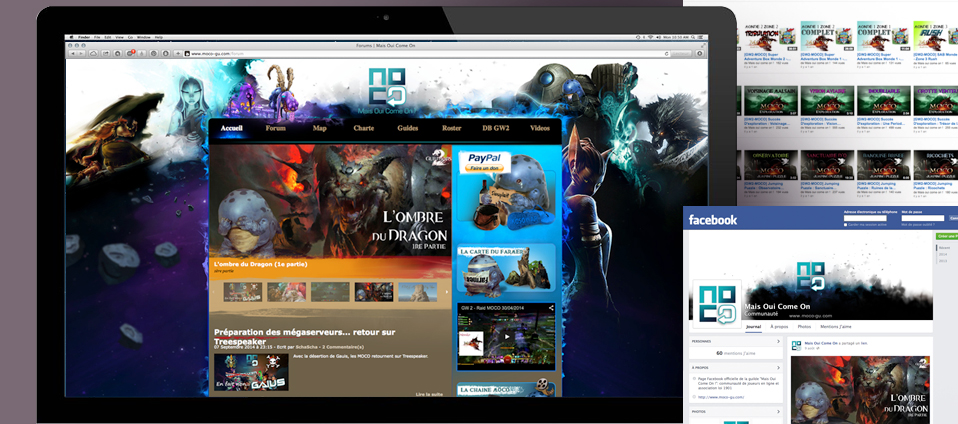
Task: Click the 'Lire la suite' link
Action: coord(430,396)
